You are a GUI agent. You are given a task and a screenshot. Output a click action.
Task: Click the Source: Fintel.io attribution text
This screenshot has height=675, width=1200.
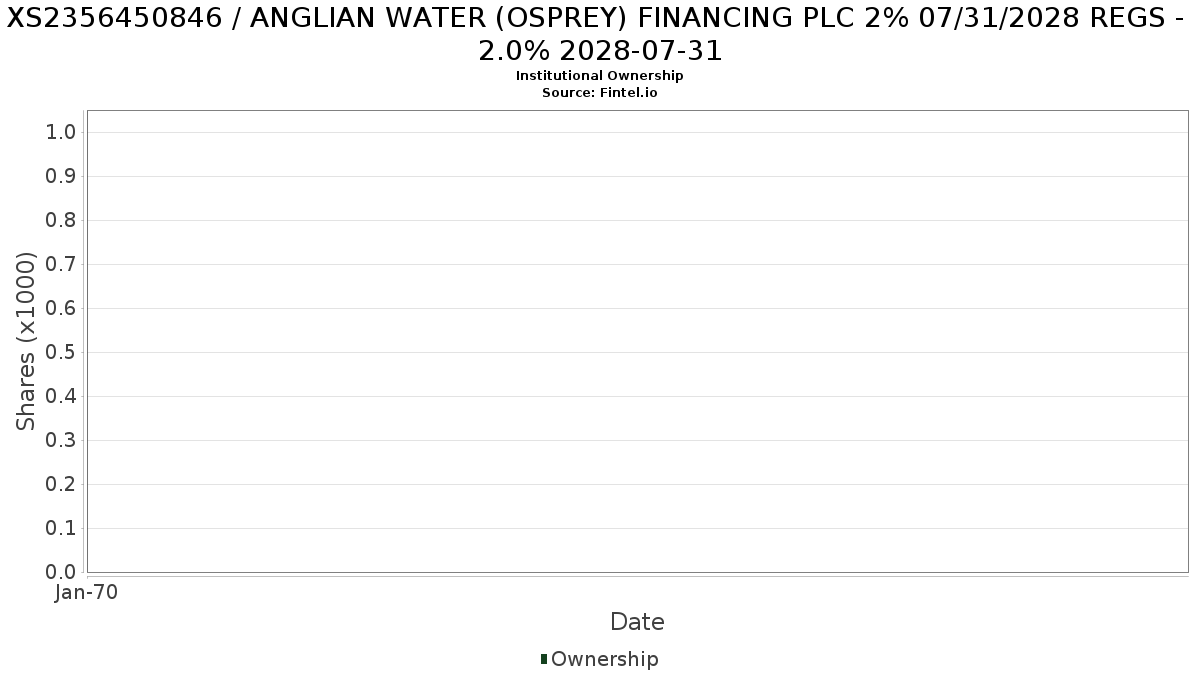click(600, 92)
